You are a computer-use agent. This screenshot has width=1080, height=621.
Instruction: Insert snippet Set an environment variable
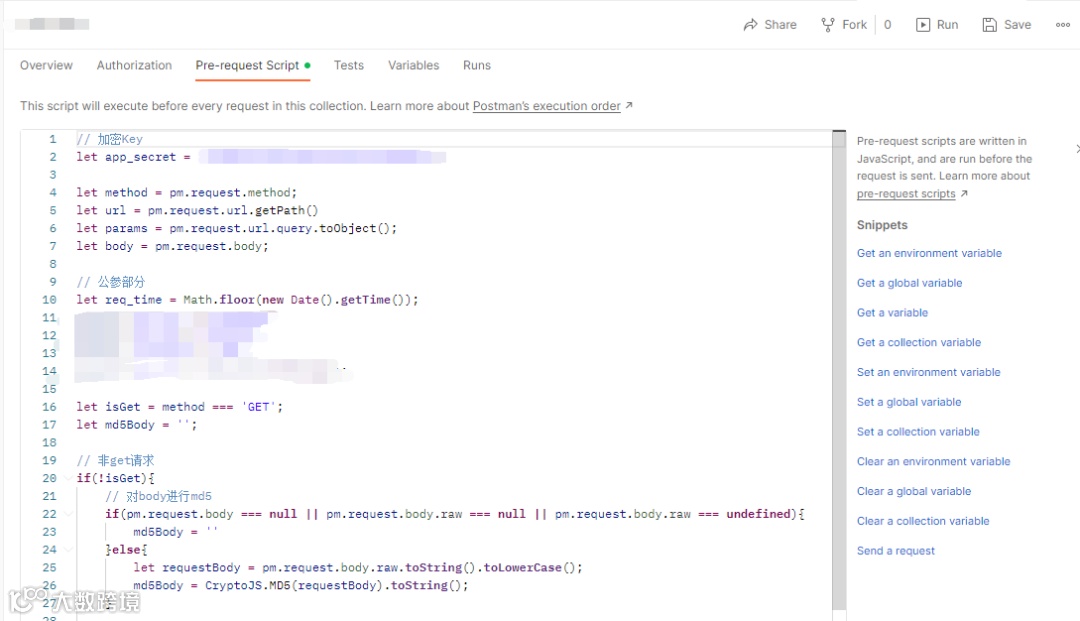(x=928, y=372)
